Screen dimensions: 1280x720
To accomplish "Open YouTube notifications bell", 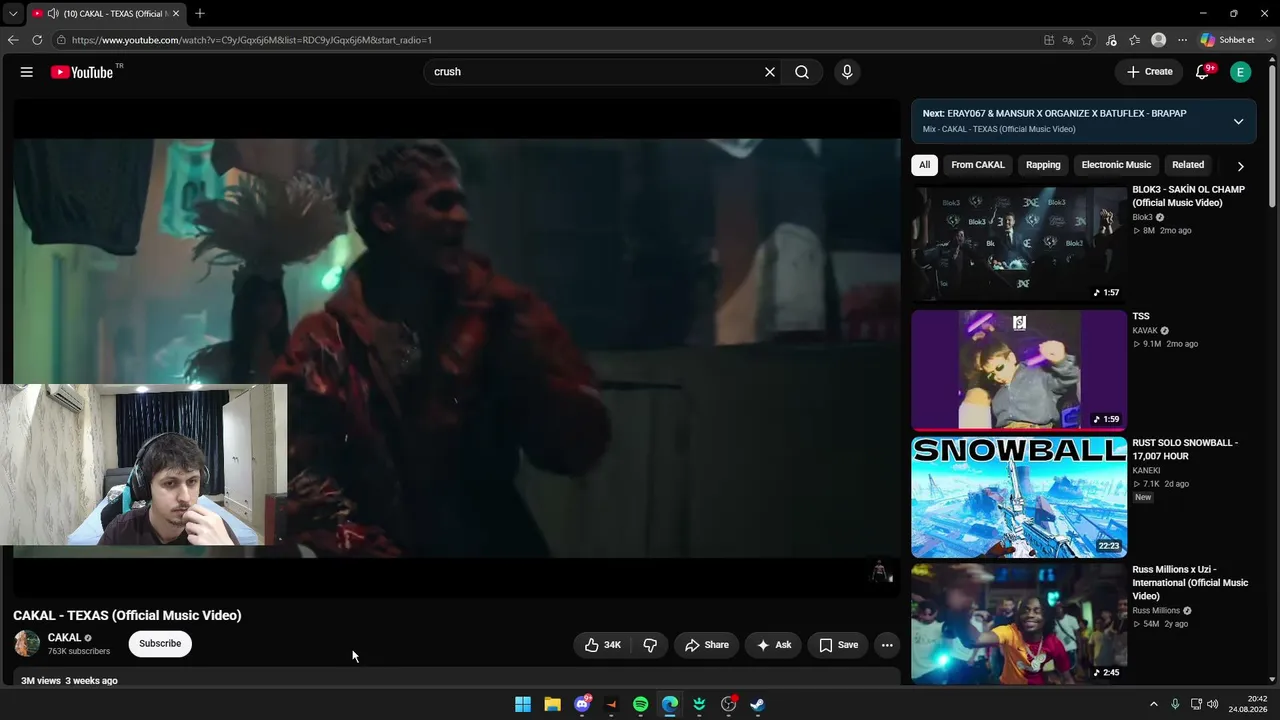I will pos(1203,72).
